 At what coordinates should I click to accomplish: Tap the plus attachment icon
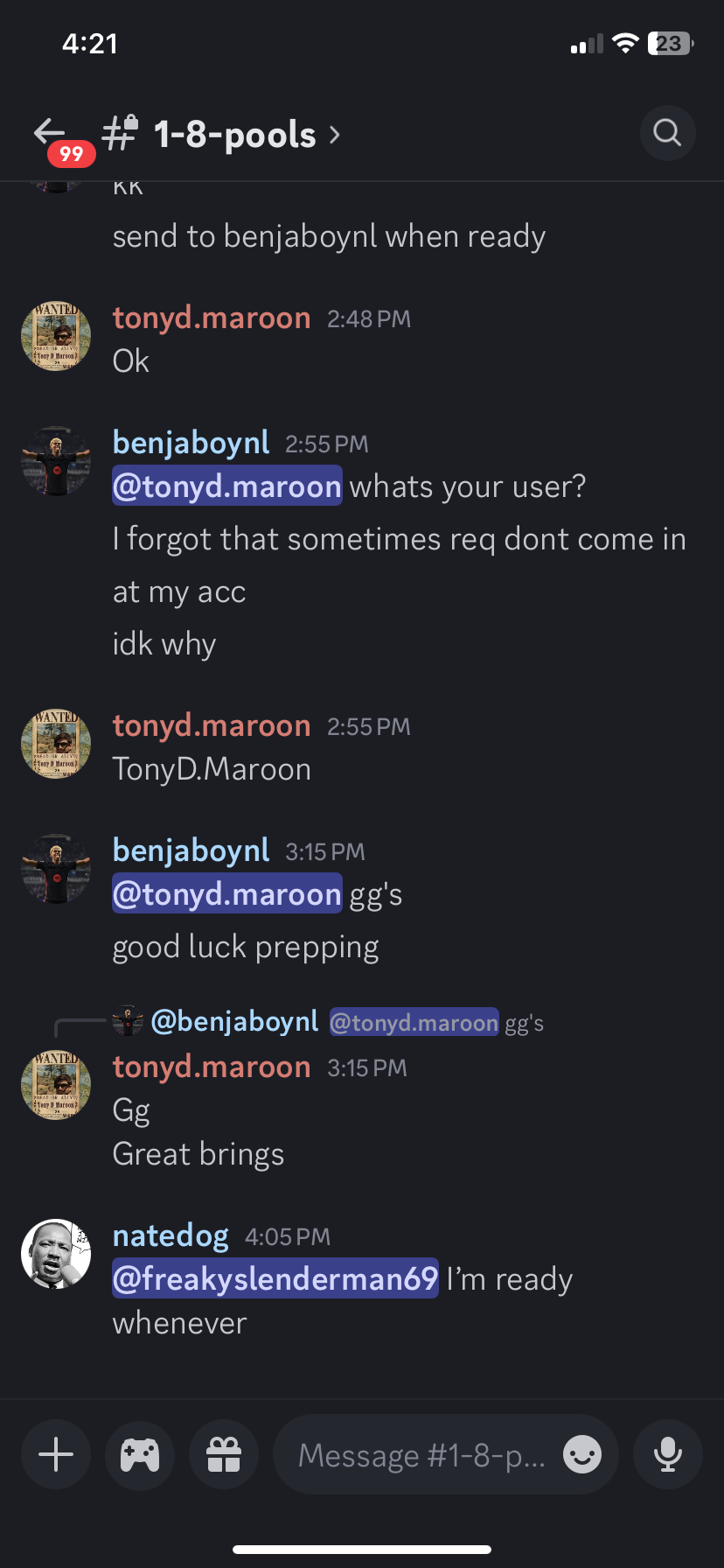(56, 1454)
